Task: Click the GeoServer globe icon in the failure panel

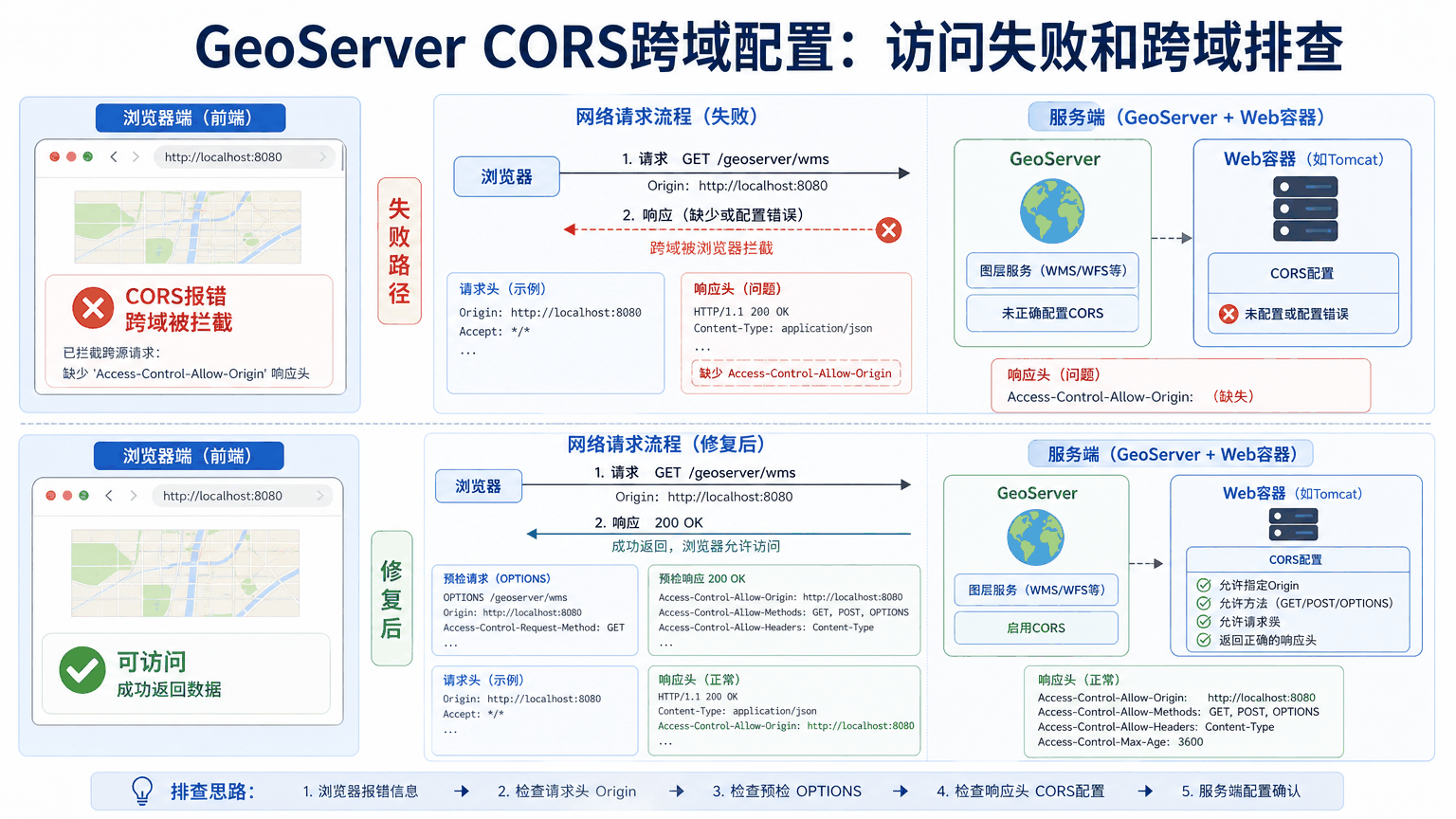Action: tap(1052, 211)
